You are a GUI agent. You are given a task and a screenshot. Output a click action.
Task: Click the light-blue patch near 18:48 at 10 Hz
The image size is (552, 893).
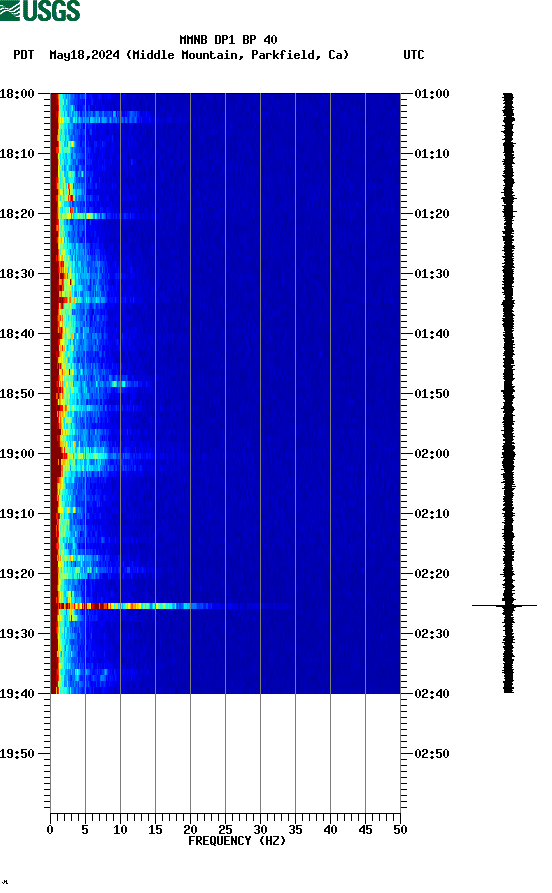[118, 384]
